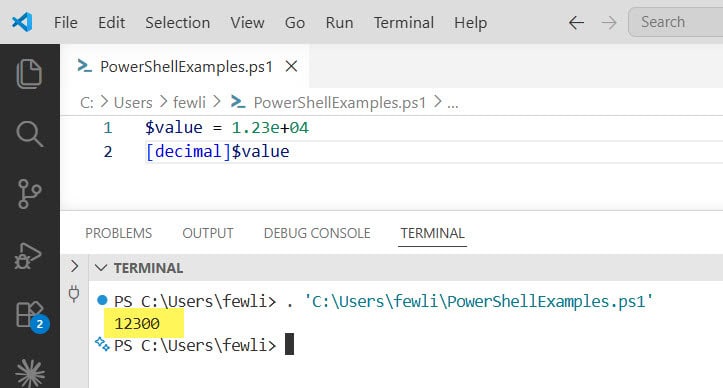Viewport: 723px width, 388px height.
Task: Expand the side chevron left of TERMINAL header
Action: pos(75,266)
